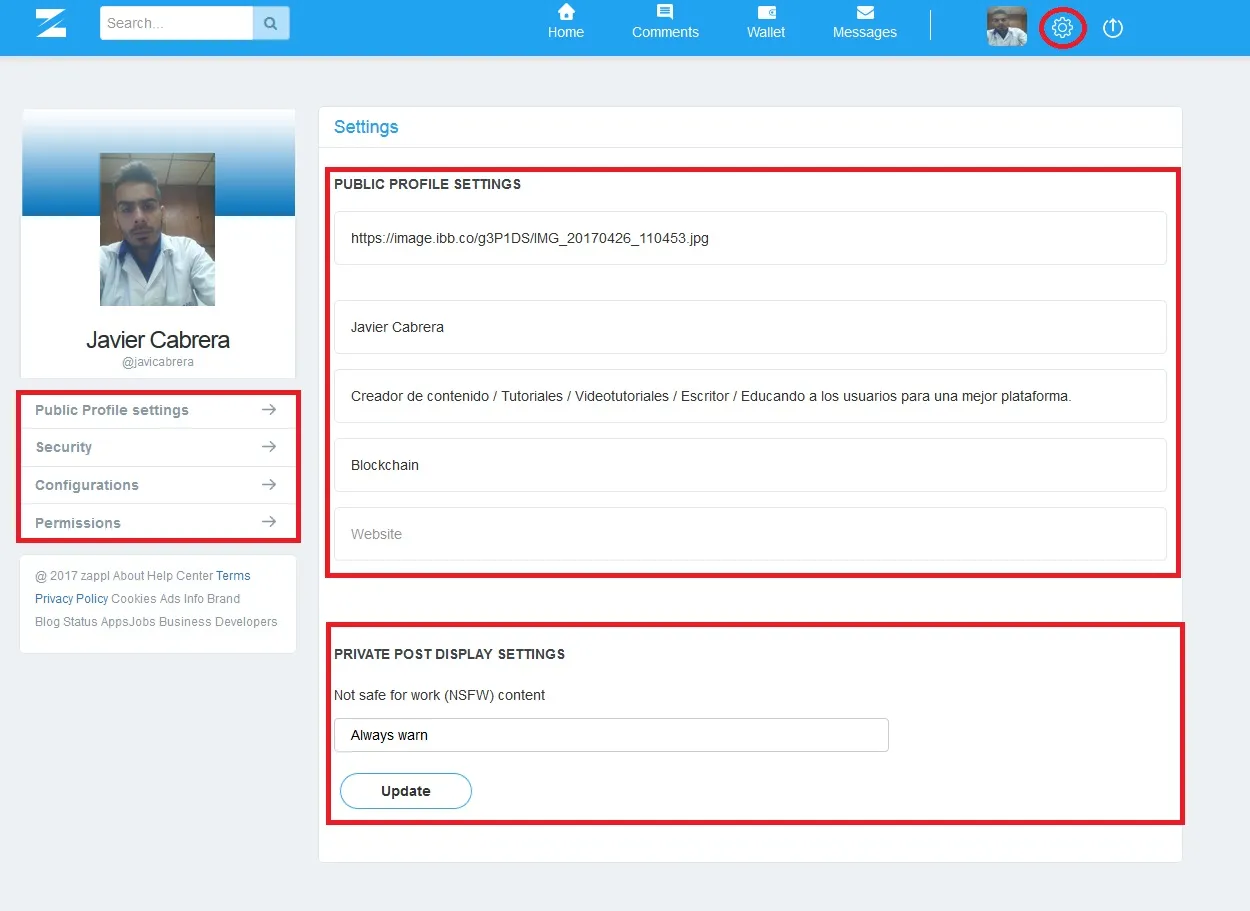
Task: Open the Configurations menu item
Action: (87, 485)
